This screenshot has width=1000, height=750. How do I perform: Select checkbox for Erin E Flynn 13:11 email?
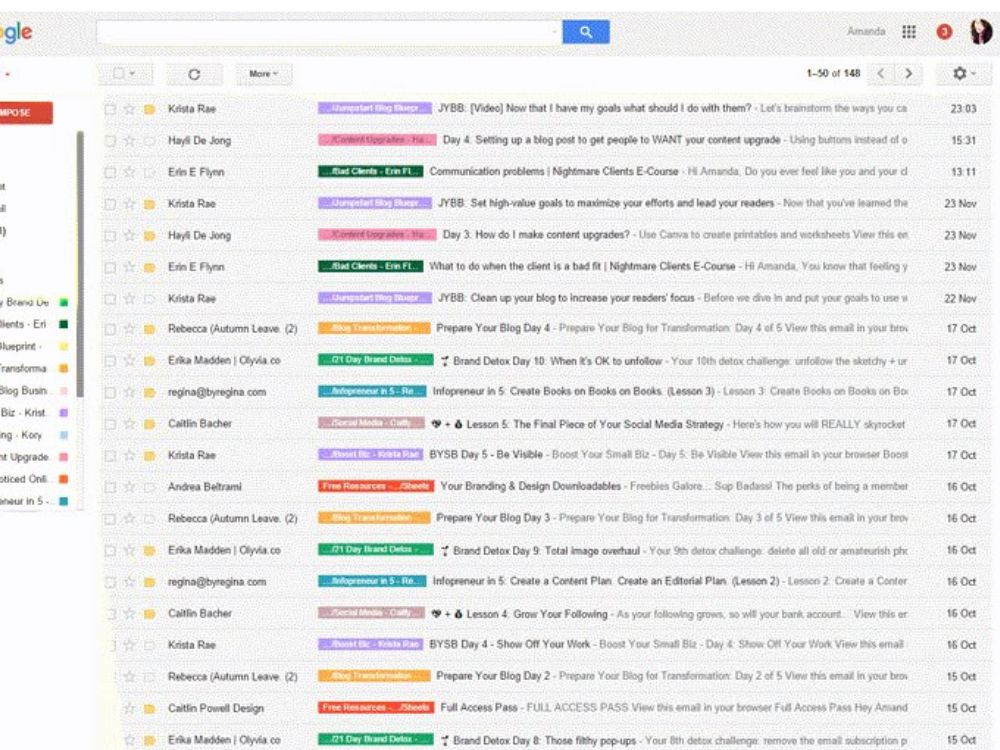(x=110, y=172)
